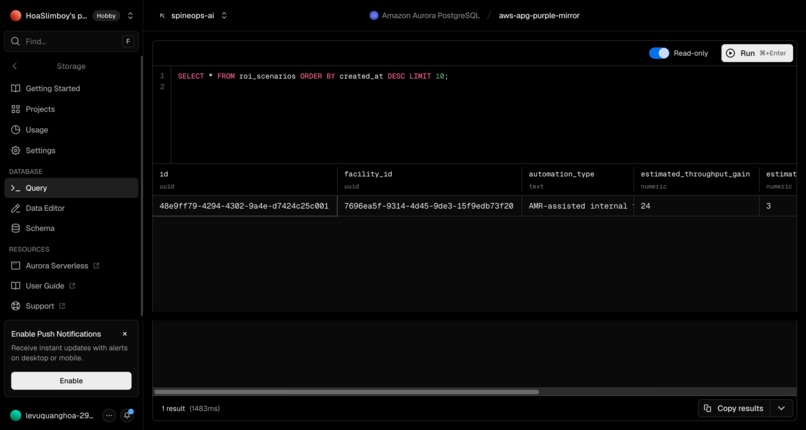The height and width of the screenshot is (430, 806).
Task: Open the user account ellipsis menu
Action: coord(108,415)
